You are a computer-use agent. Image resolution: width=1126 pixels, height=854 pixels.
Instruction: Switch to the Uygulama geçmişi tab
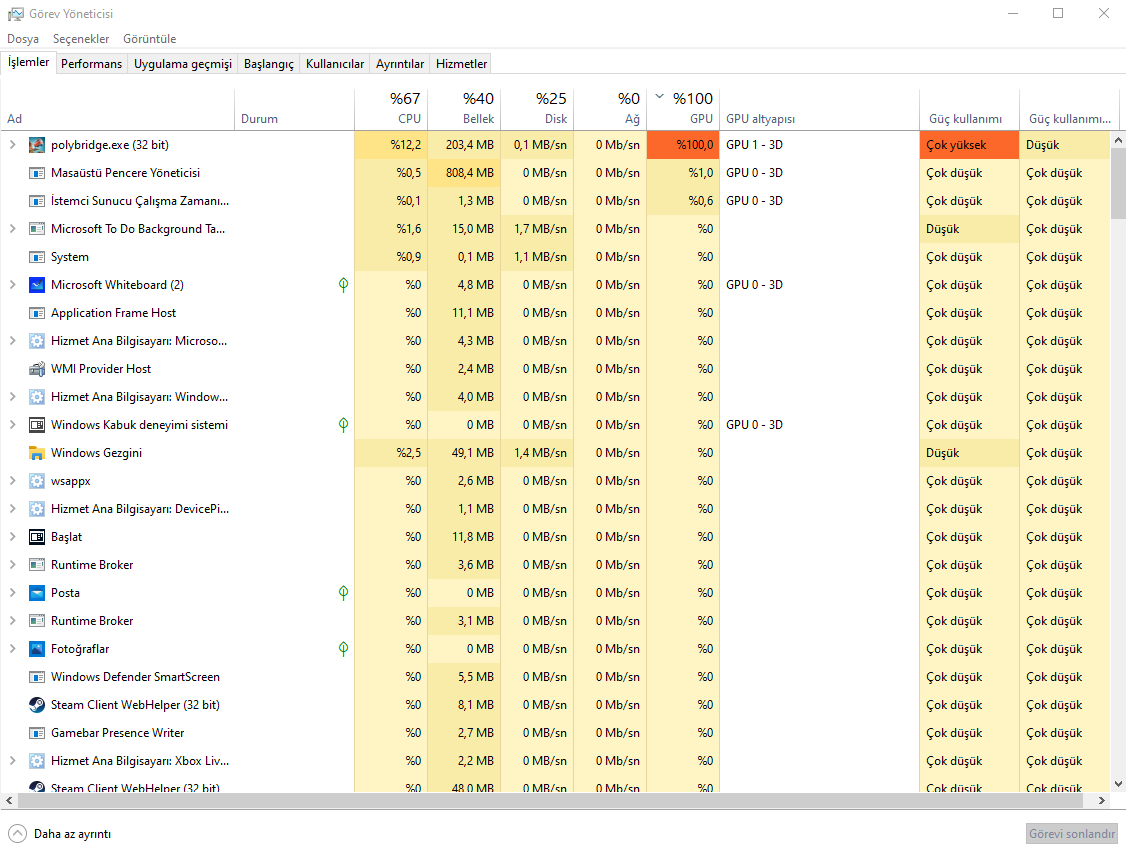click(x=183, y=64)
